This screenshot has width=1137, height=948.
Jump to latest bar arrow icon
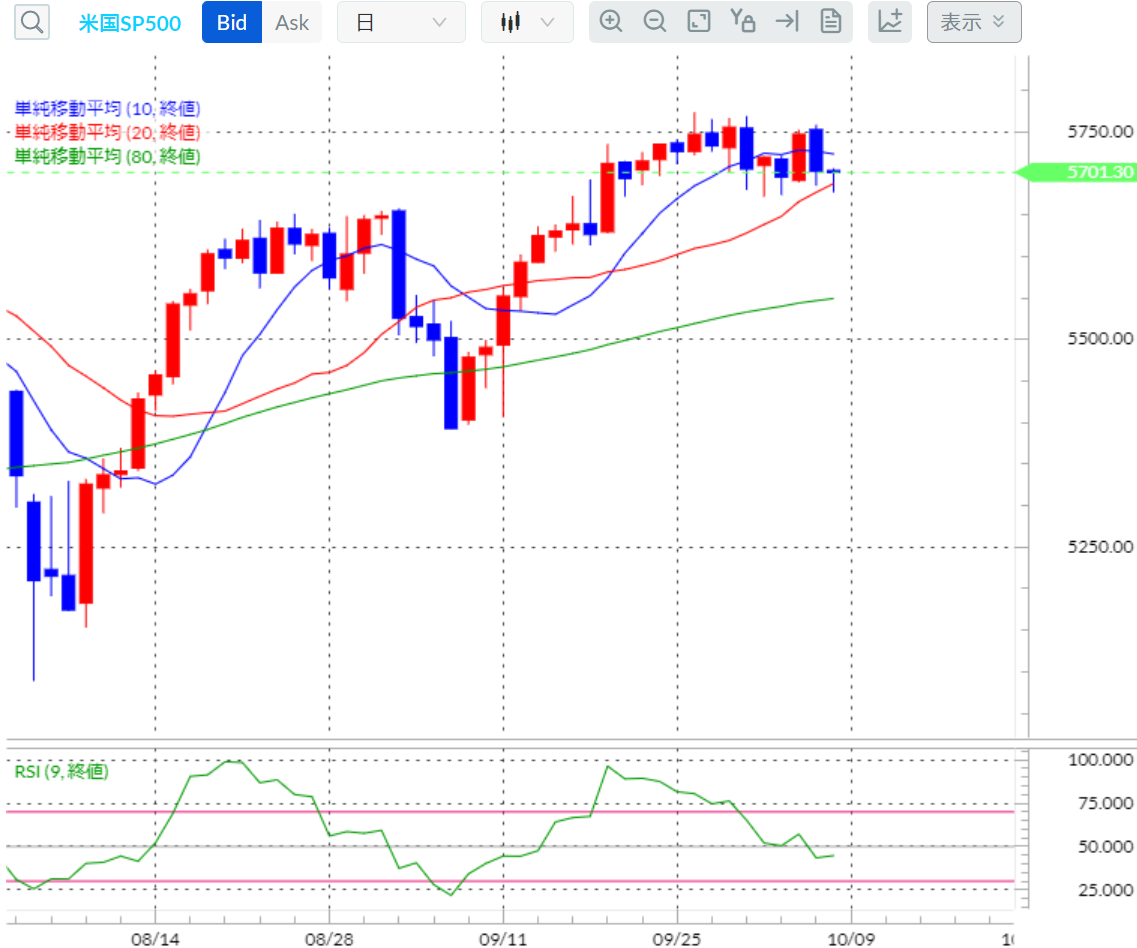coord(787,22)
